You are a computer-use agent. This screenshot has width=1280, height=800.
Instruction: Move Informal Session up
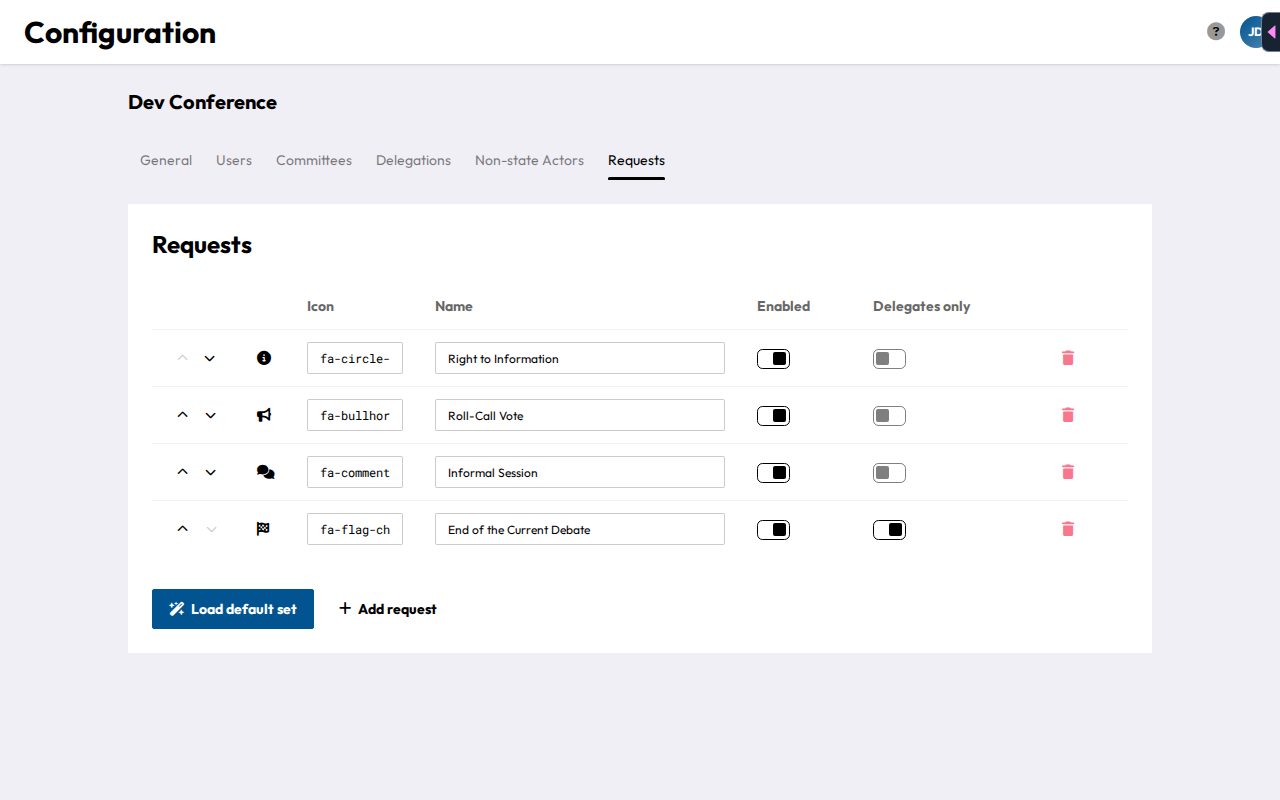[182, 472]
